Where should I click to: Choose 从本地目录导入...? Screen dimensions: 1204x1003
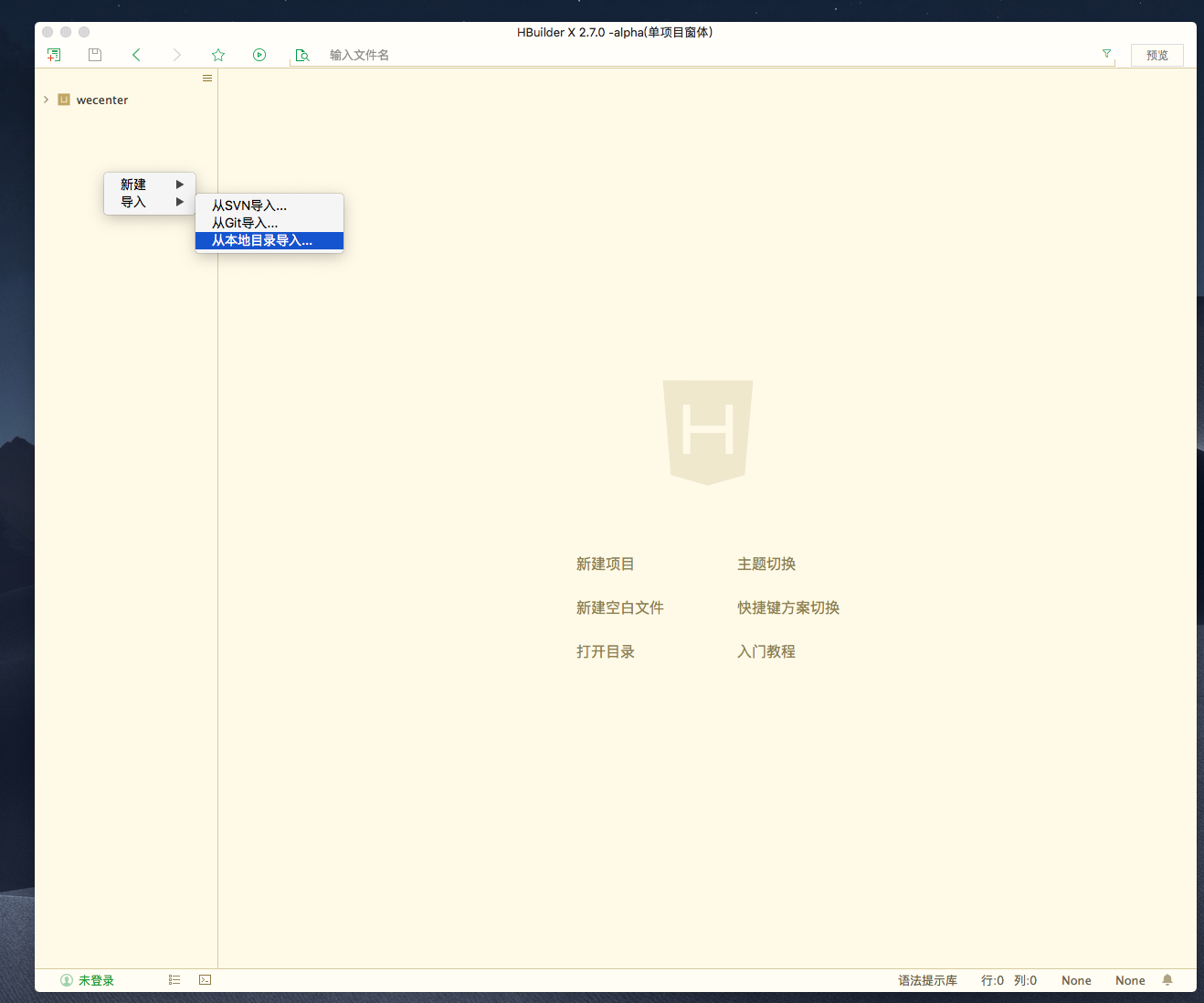(x=269, y=241)
